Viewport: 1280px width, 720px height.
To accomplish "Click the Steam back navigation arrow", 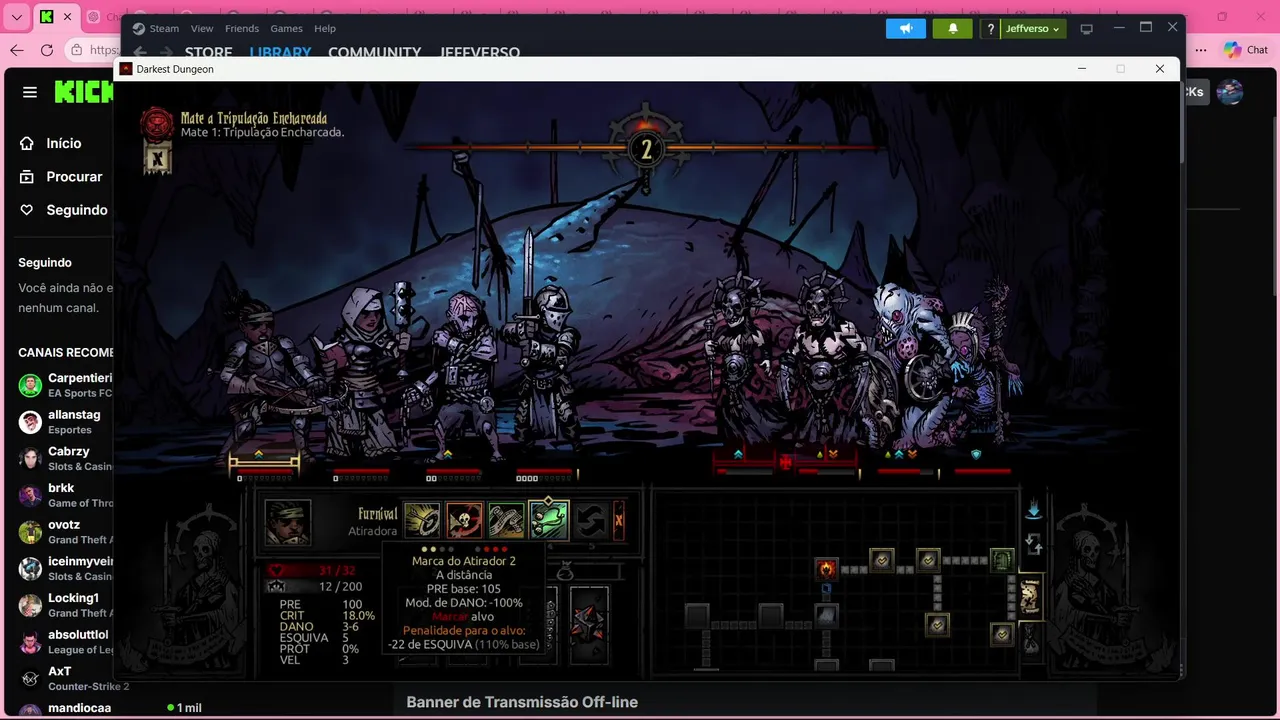I will (140, 52).
